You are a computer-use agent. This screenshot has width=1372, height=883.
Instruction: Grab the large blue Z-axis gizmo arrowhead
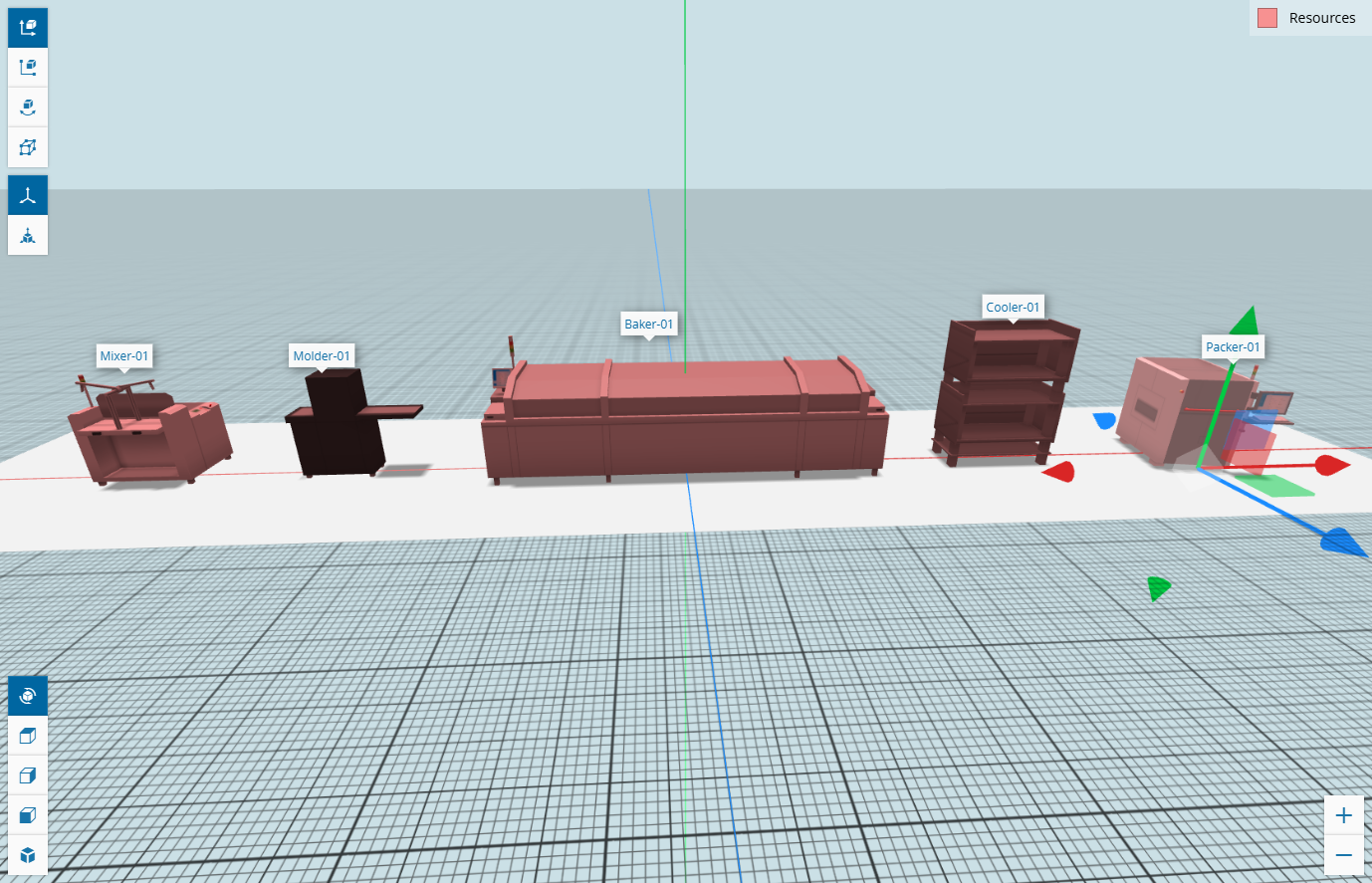coord(1344,542)
